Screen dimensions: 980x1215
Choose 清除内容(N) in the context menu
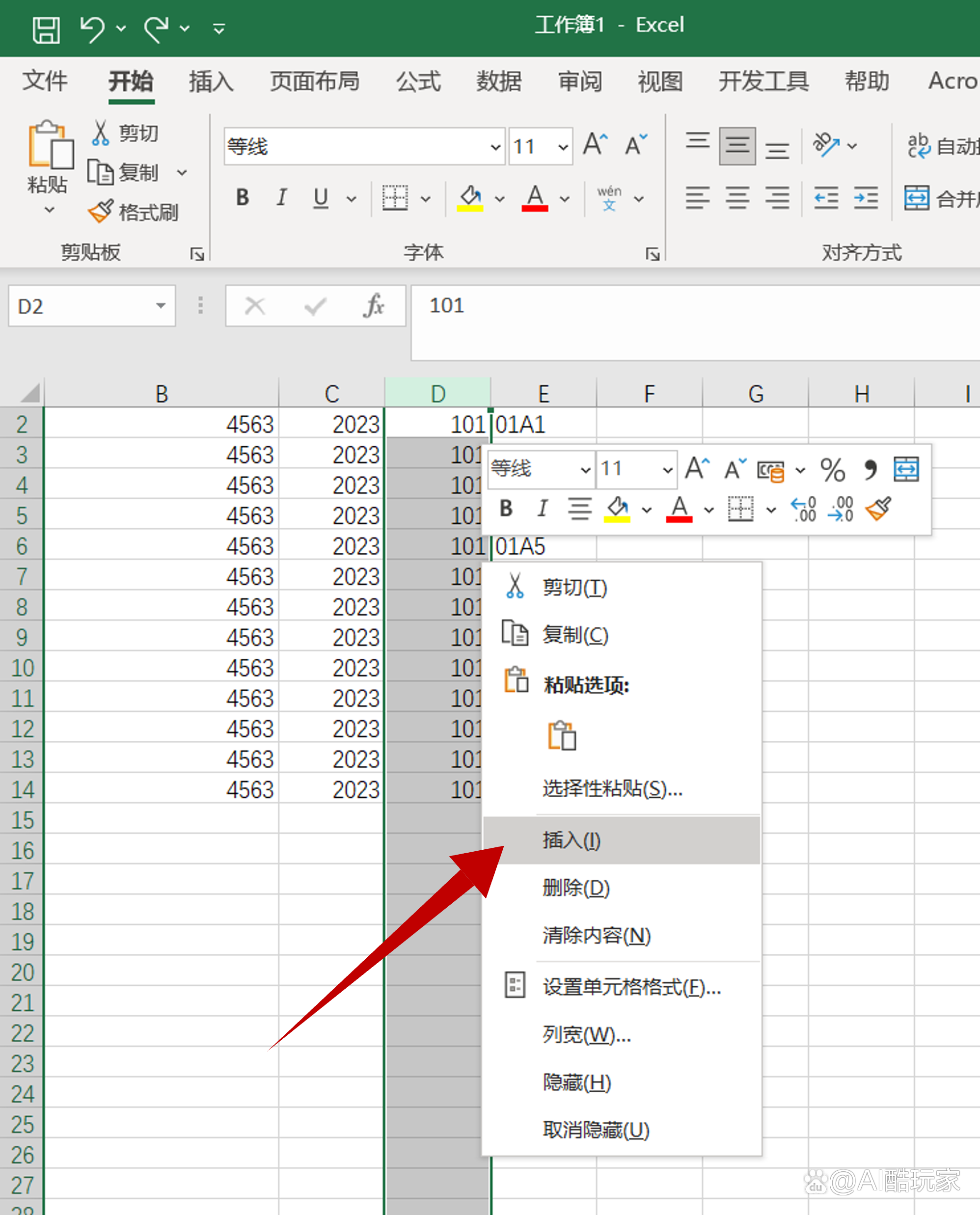622,935
